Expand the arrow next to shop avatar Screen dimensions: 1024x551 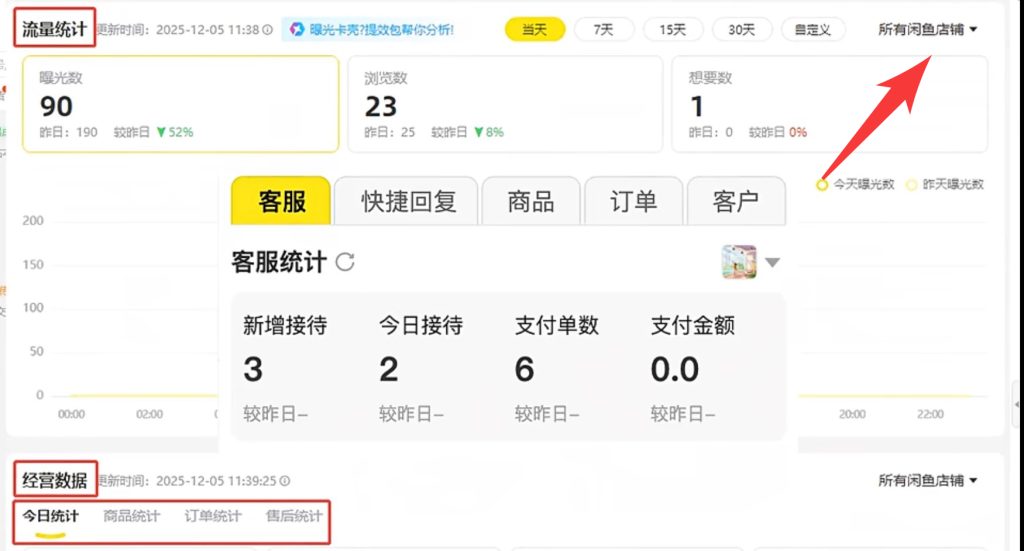point(773,262)
